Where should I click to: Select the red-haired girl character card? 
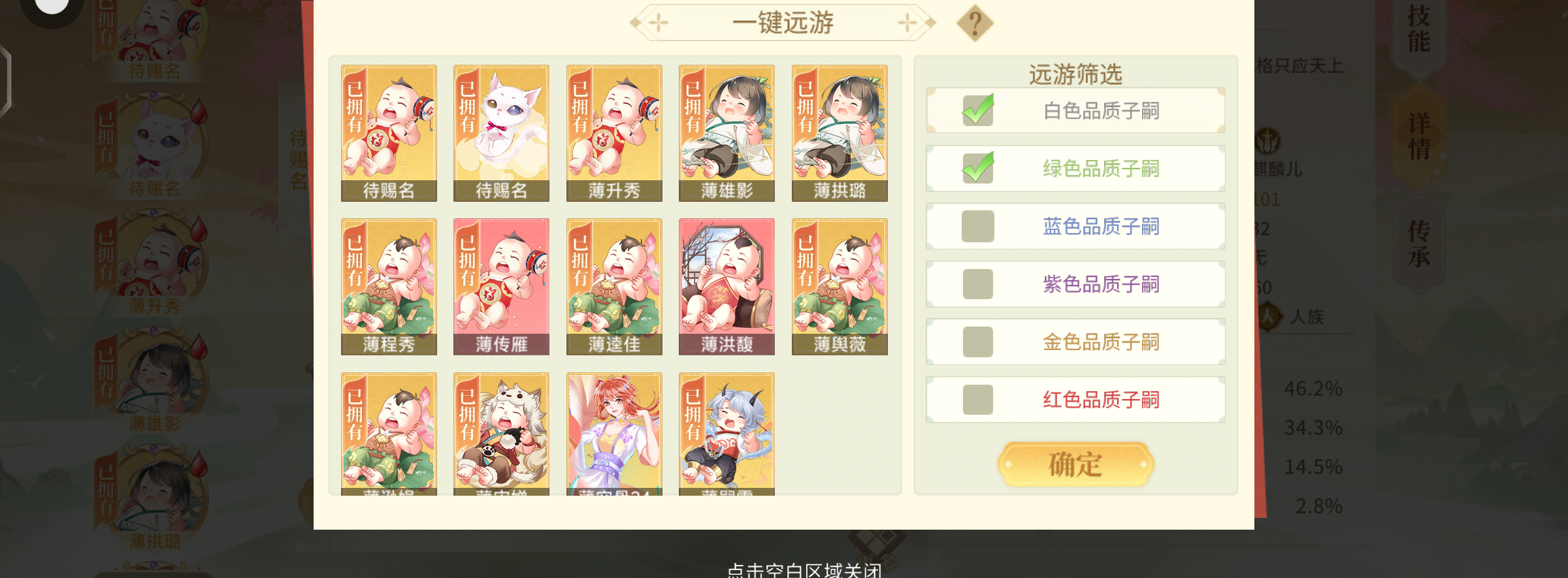[614, 434]
